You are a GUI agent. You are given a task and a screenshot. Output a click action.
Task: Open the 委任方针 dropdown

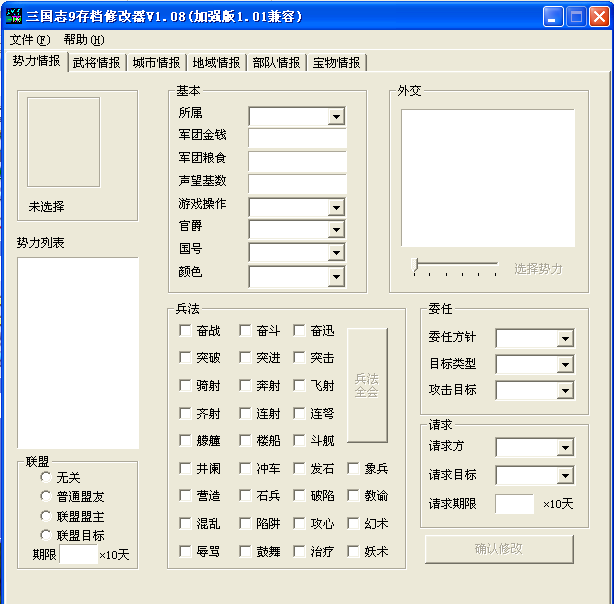click(x=565, y=338)
